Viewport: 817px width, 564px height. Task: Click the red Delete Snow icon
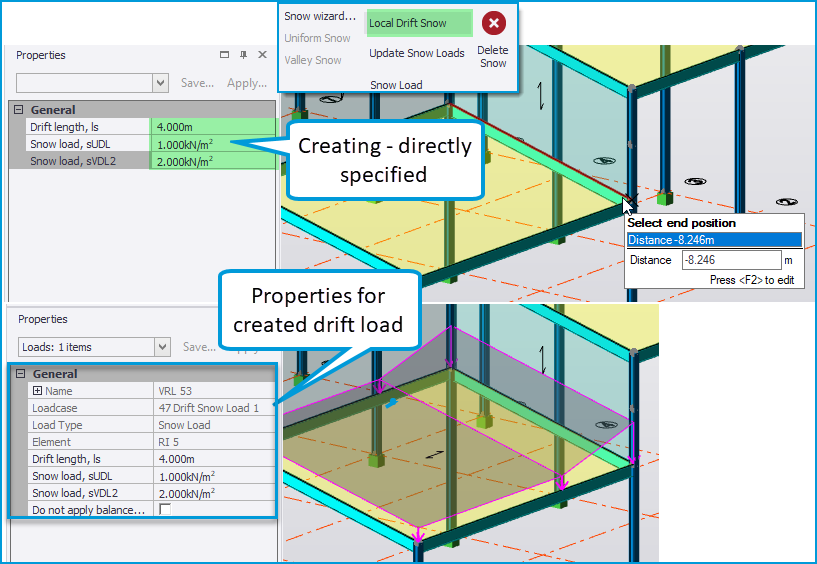[x=492, y=24]
